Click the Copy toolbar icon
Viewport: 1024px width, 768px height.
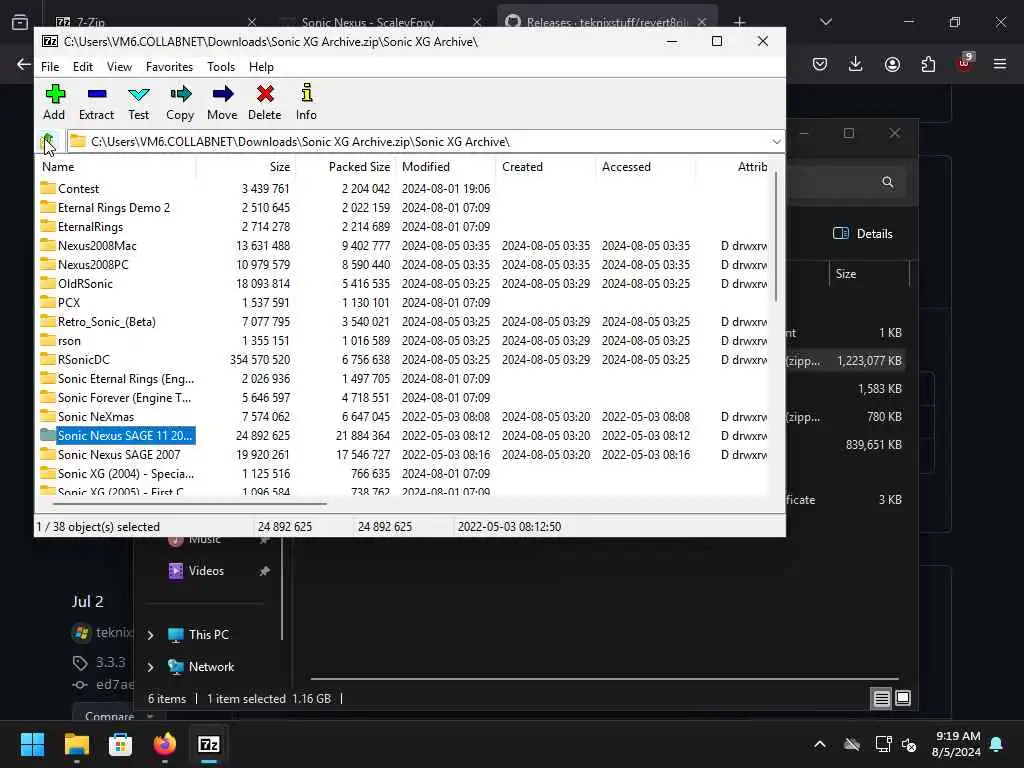pyautogui.click(x=180, y=102)
